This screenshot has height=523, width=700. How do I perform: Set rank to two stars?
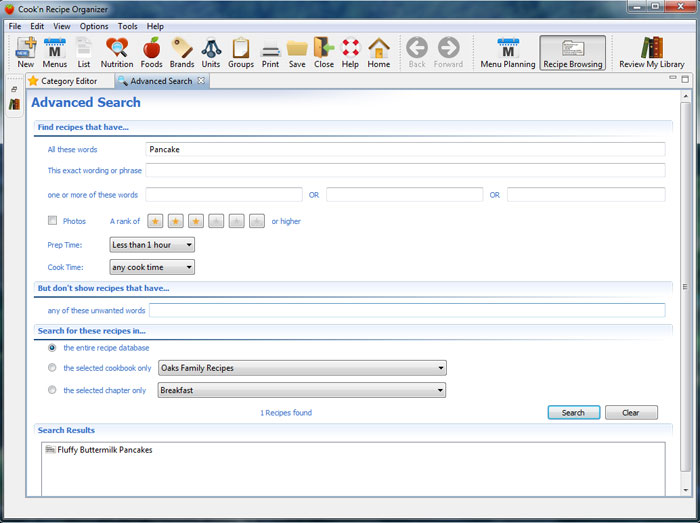coord(175,221)
